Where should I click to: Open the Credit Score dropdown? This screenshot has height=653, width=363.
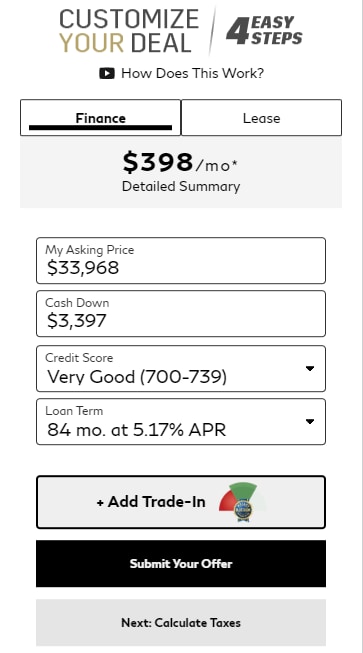[181, 369]
